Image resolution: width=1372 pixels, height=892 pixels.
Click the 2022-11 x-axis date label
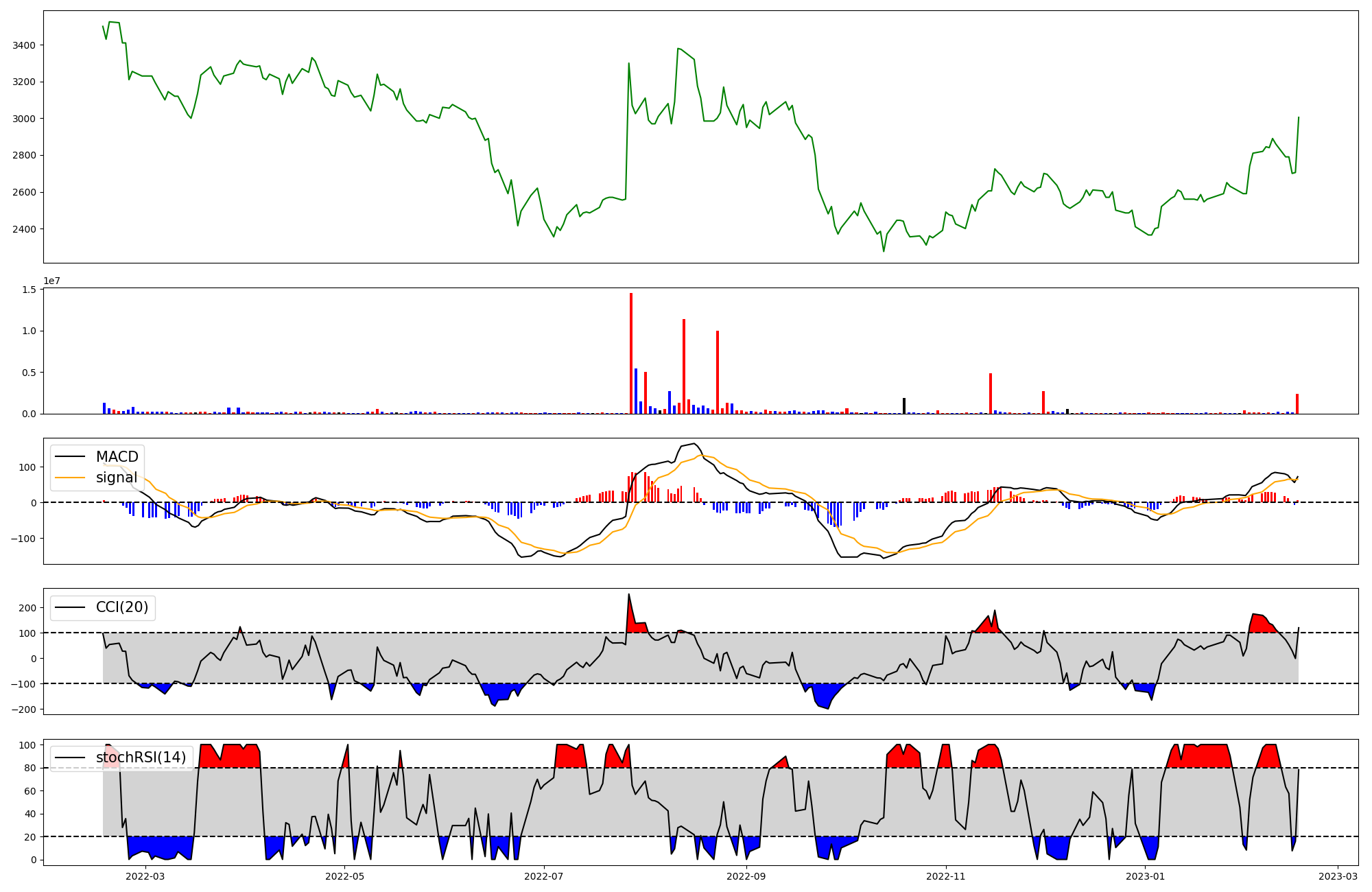[x=946, y=876]
